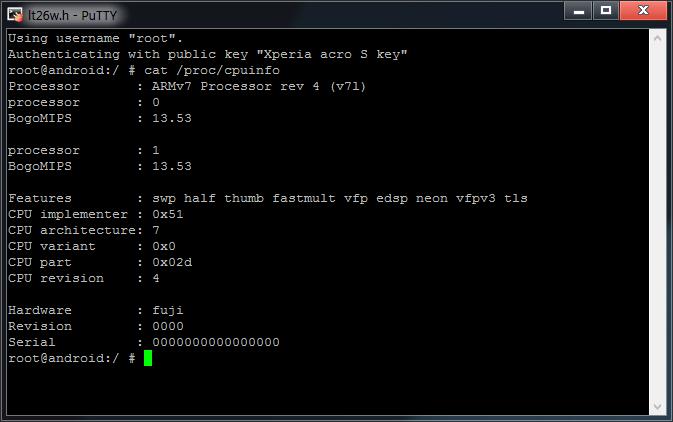Click the scrollbar up arrow
This screenshot has width=673, height=422.
656,37
